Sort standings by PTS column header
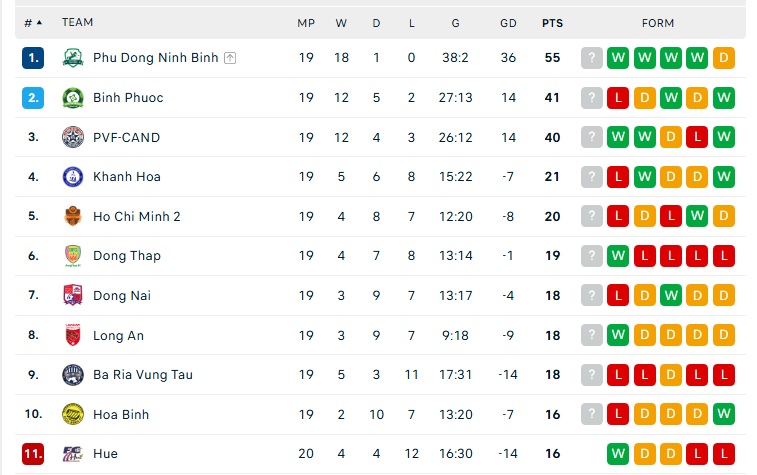 [552, 23]
